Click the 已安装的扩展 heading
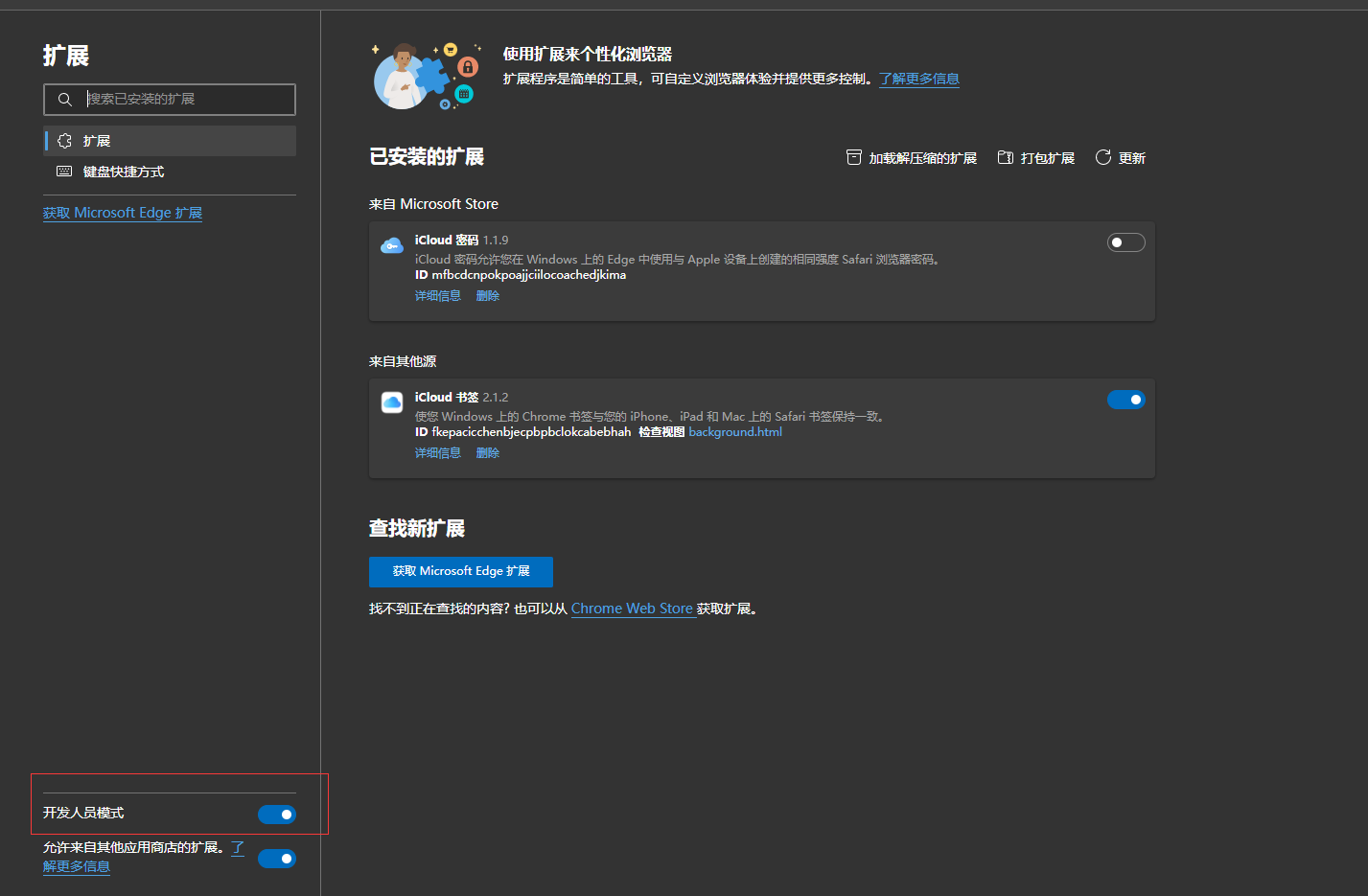This screenshot has height=896, width=1368. (x=427, y=157)
